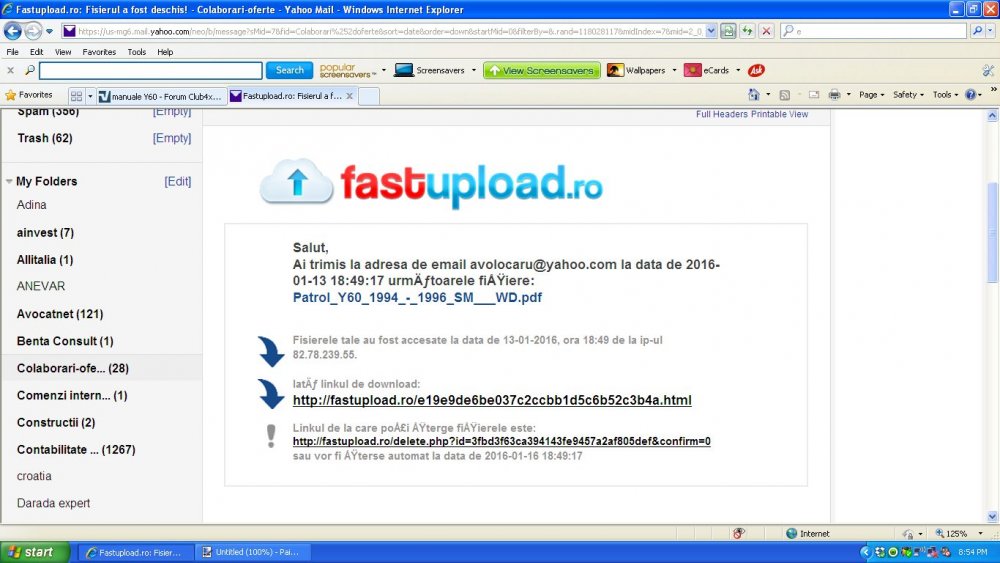Open the Trash (62) folder
The image size is (1000, 563).
pyautogui.click(x=45, y=138)
